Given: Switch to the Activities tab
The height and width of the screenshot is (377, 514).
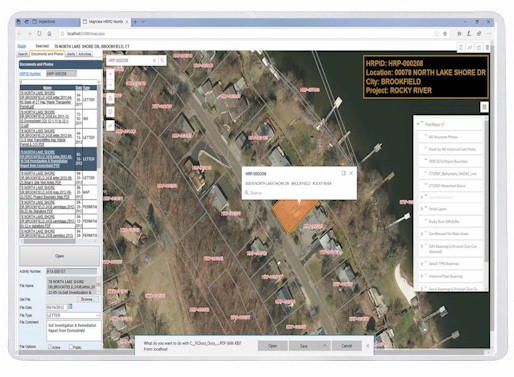Looking at the screenshot, I should tap(85, 54).
